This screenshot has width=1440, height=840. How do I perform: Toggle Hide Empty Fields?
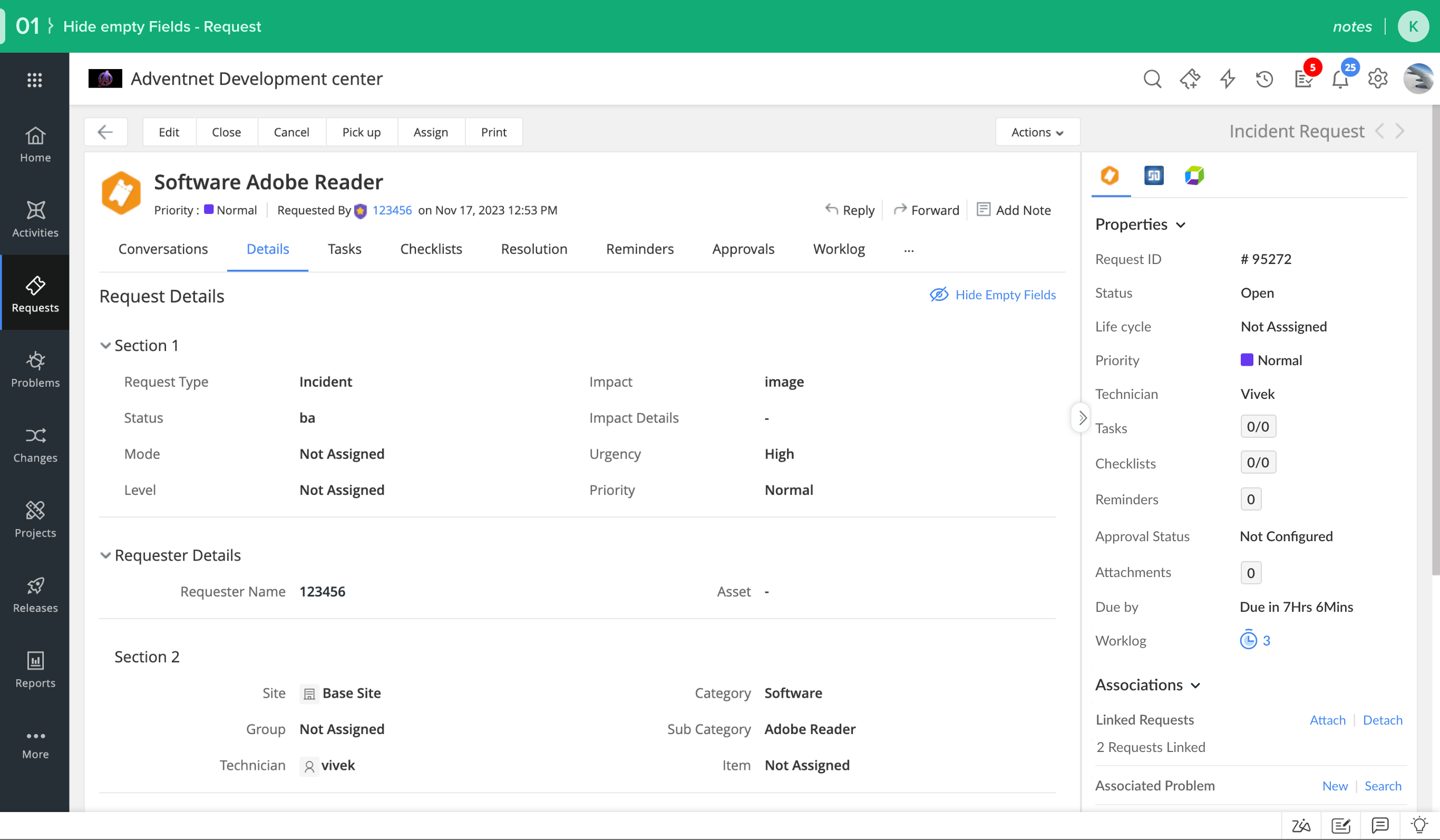993,294
